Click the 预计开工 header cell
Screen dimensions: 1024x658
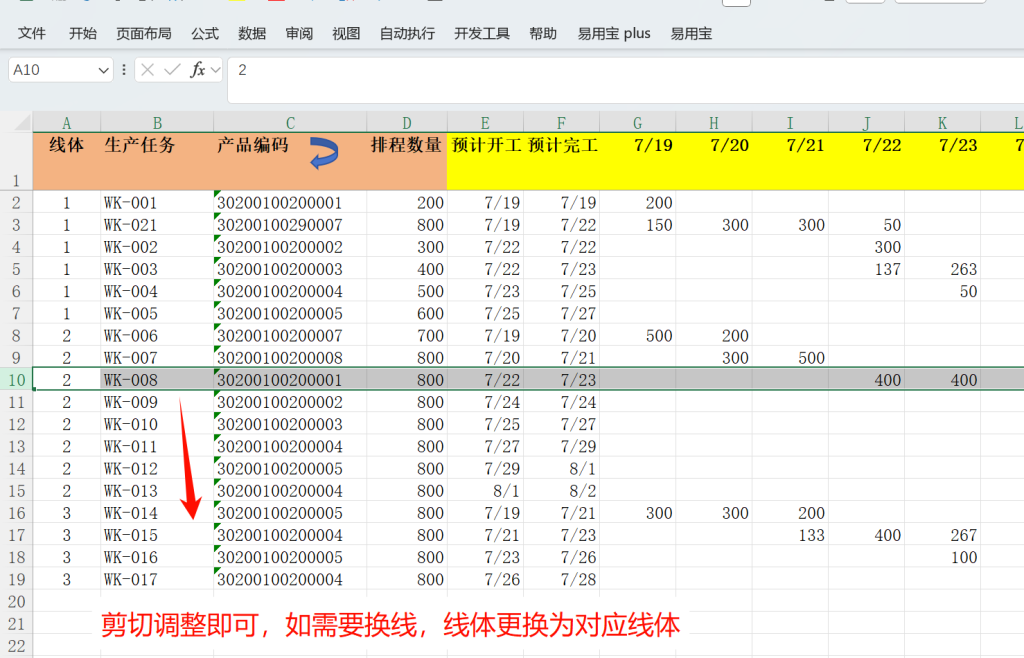click(x=485, y=162)
